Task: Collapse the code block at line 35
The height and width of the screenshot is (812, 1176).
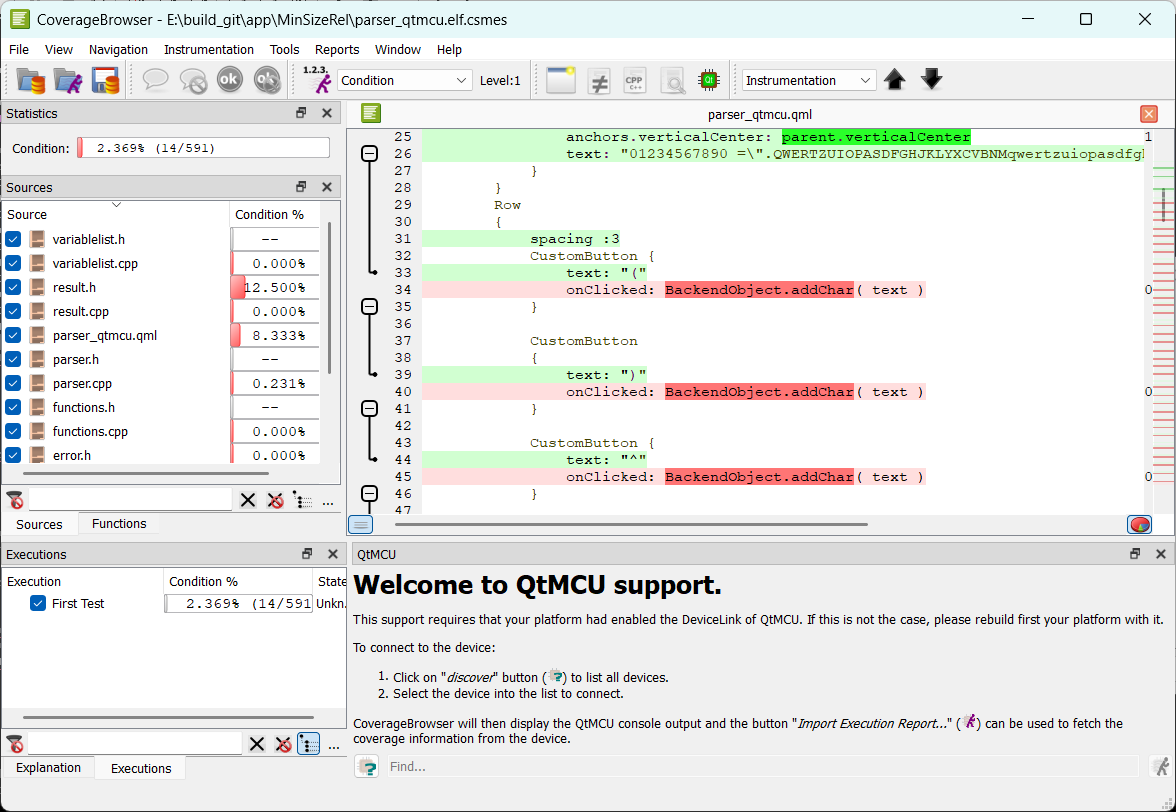Action: [369, 306]
